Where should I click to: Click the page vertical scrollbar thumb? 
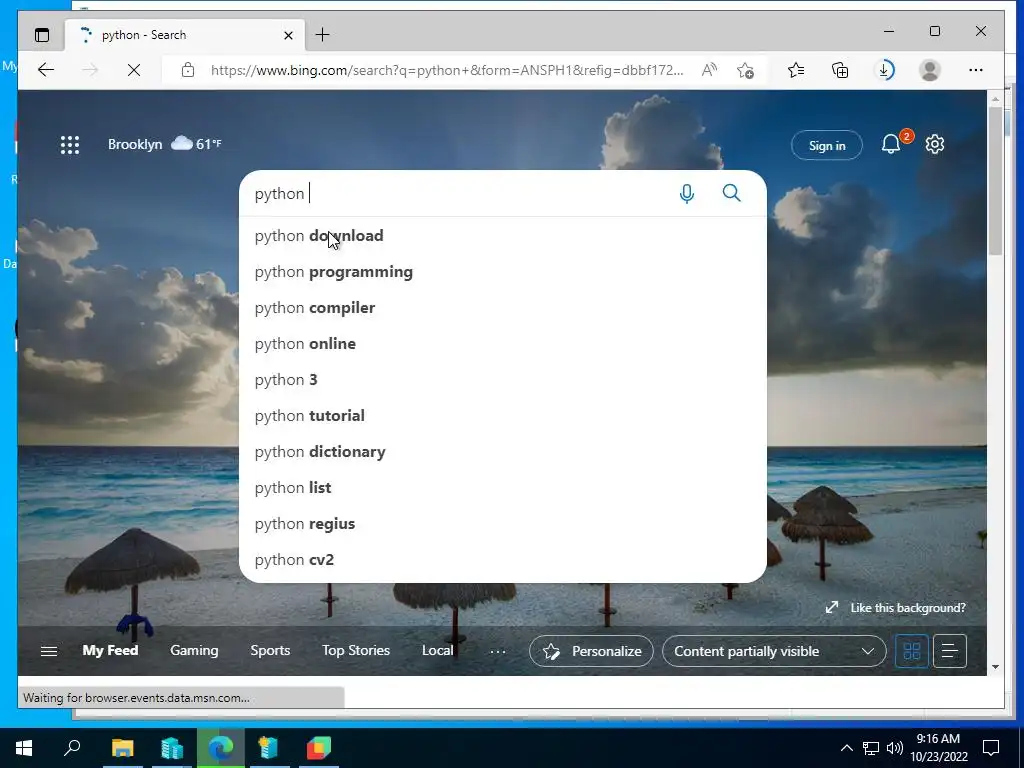[x=995, y=181]
